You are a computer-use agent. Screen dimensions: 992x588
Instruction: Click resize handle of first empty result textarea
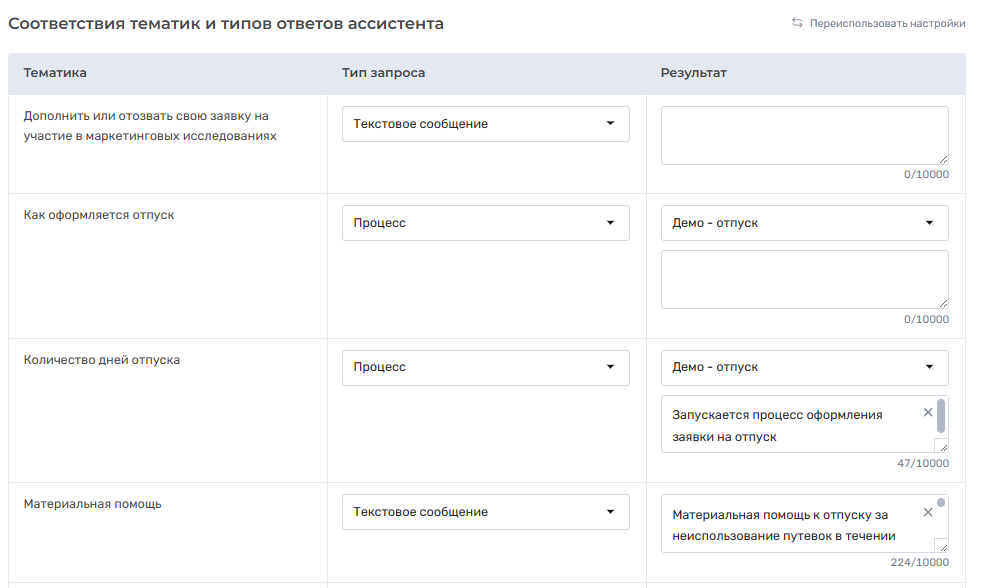pyautogui.click(x=943, y=160)
